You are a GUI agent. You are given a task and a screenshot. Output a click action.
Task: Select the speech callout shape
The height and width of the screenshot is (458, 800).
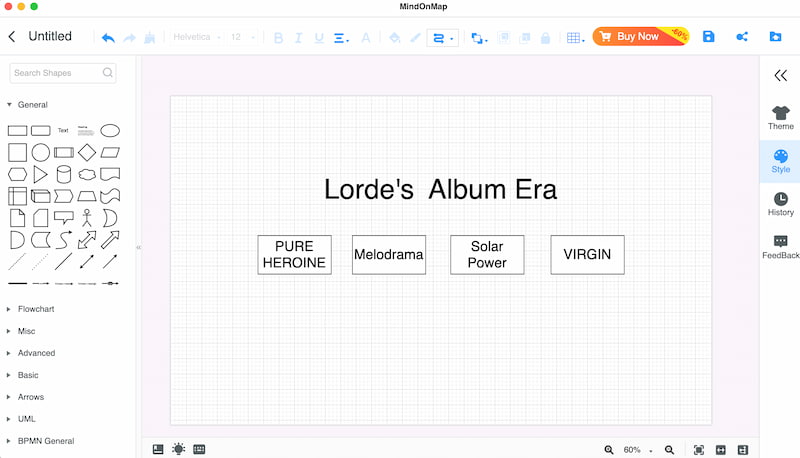(x=64, y=218)
